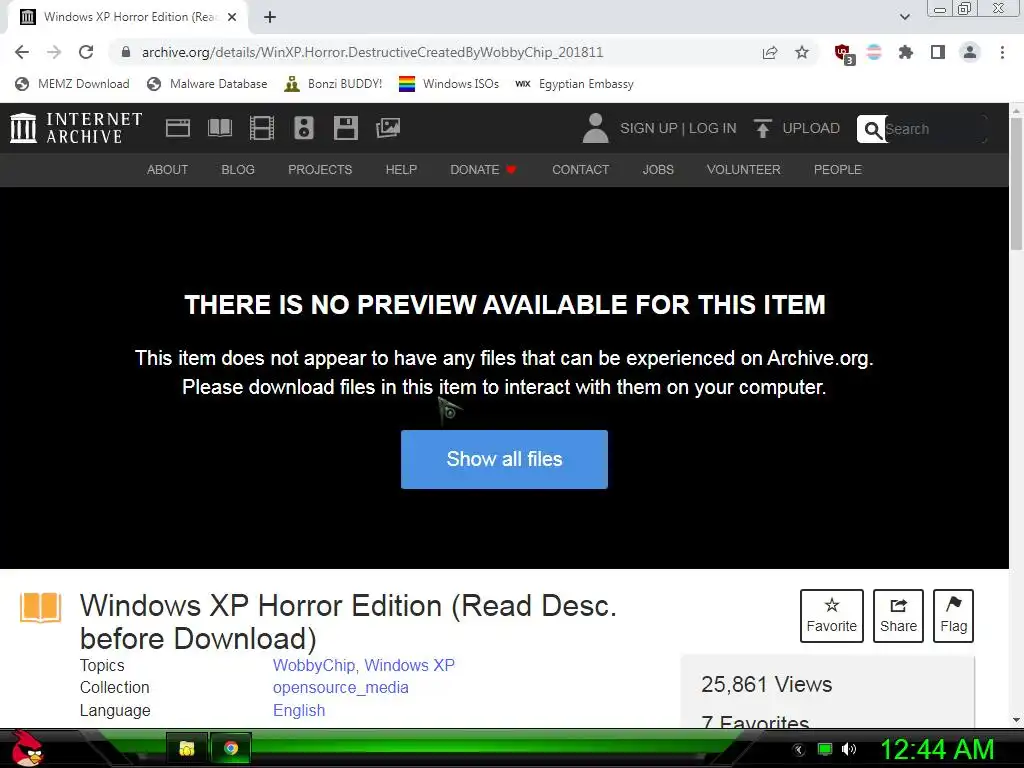Open the file explorer taskbar icon

[x=187, y=748]
